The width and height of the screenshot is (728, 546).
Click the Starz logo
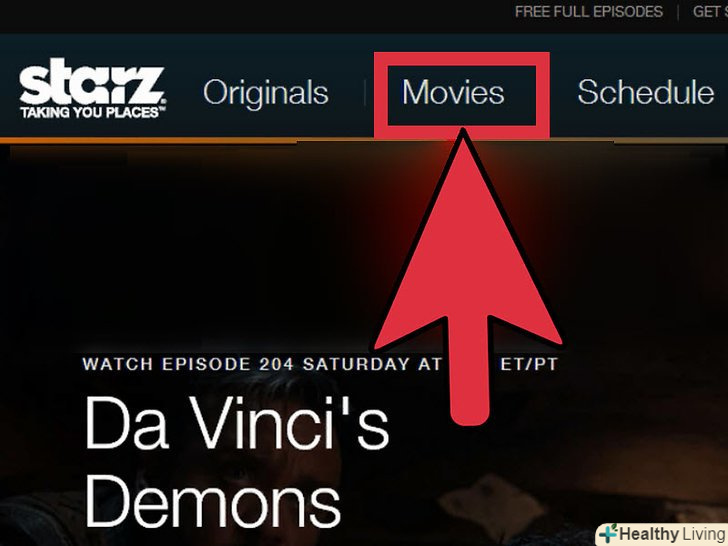[x=92, y=88]
